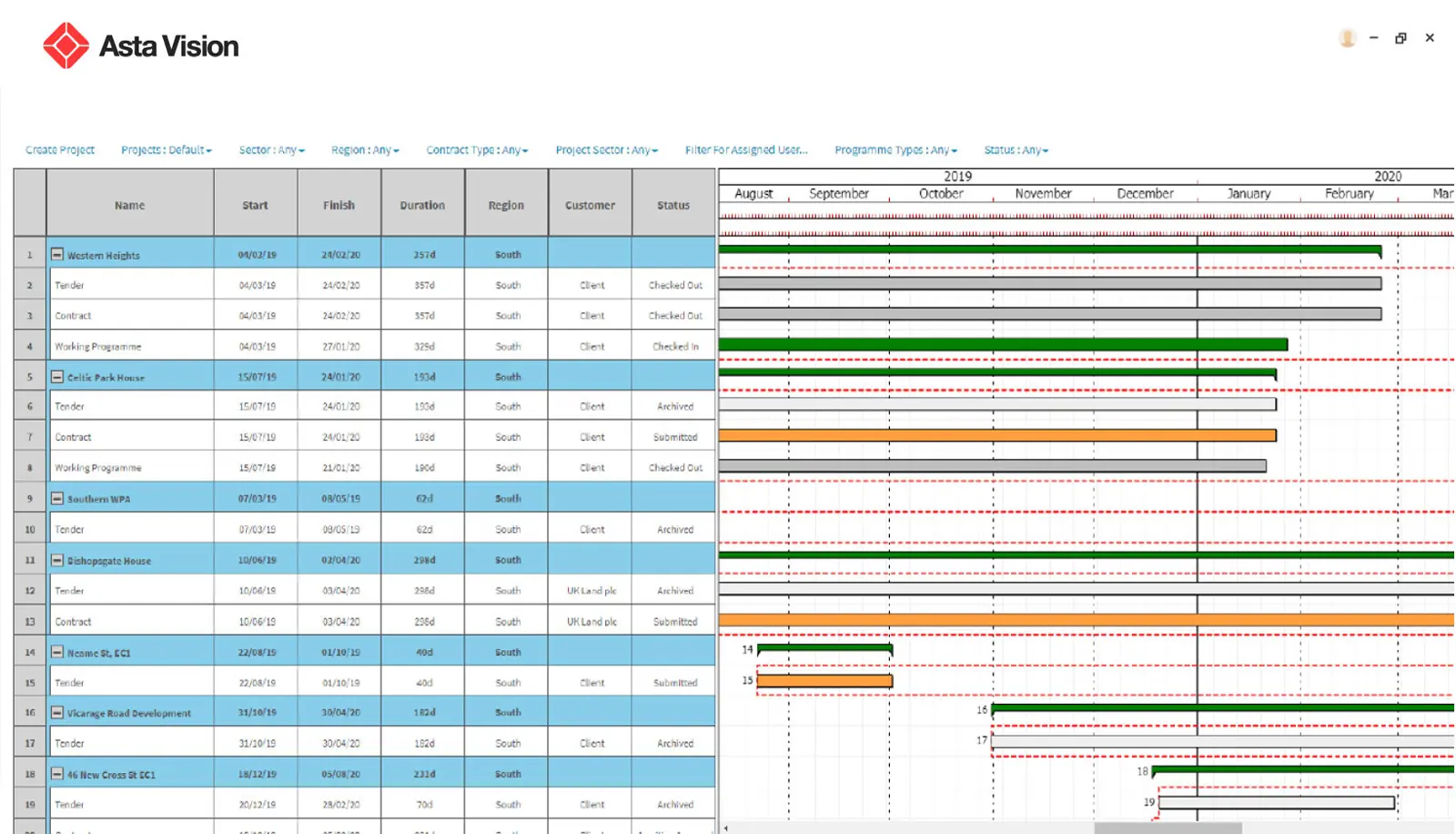Open the Projects: Default menu
The height and width of the screenshot is (834, 1456).
point(166,150)
